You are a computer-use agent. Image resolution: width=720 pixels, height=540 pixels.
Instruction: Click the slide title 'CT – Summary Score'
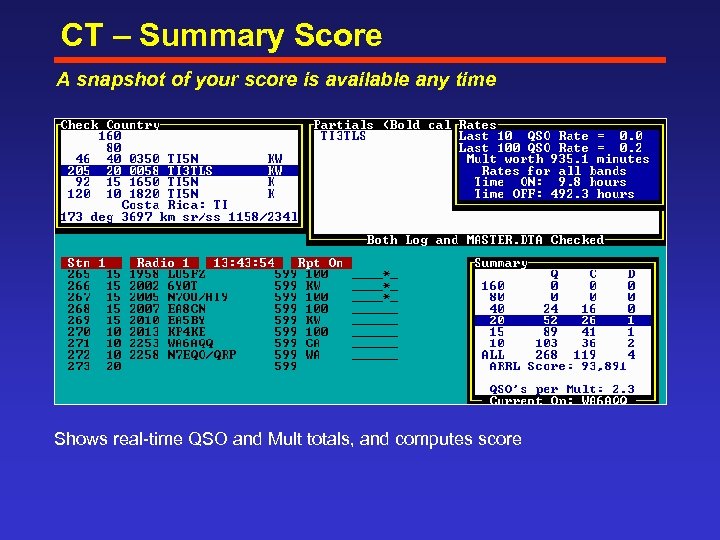click(221, 35)
